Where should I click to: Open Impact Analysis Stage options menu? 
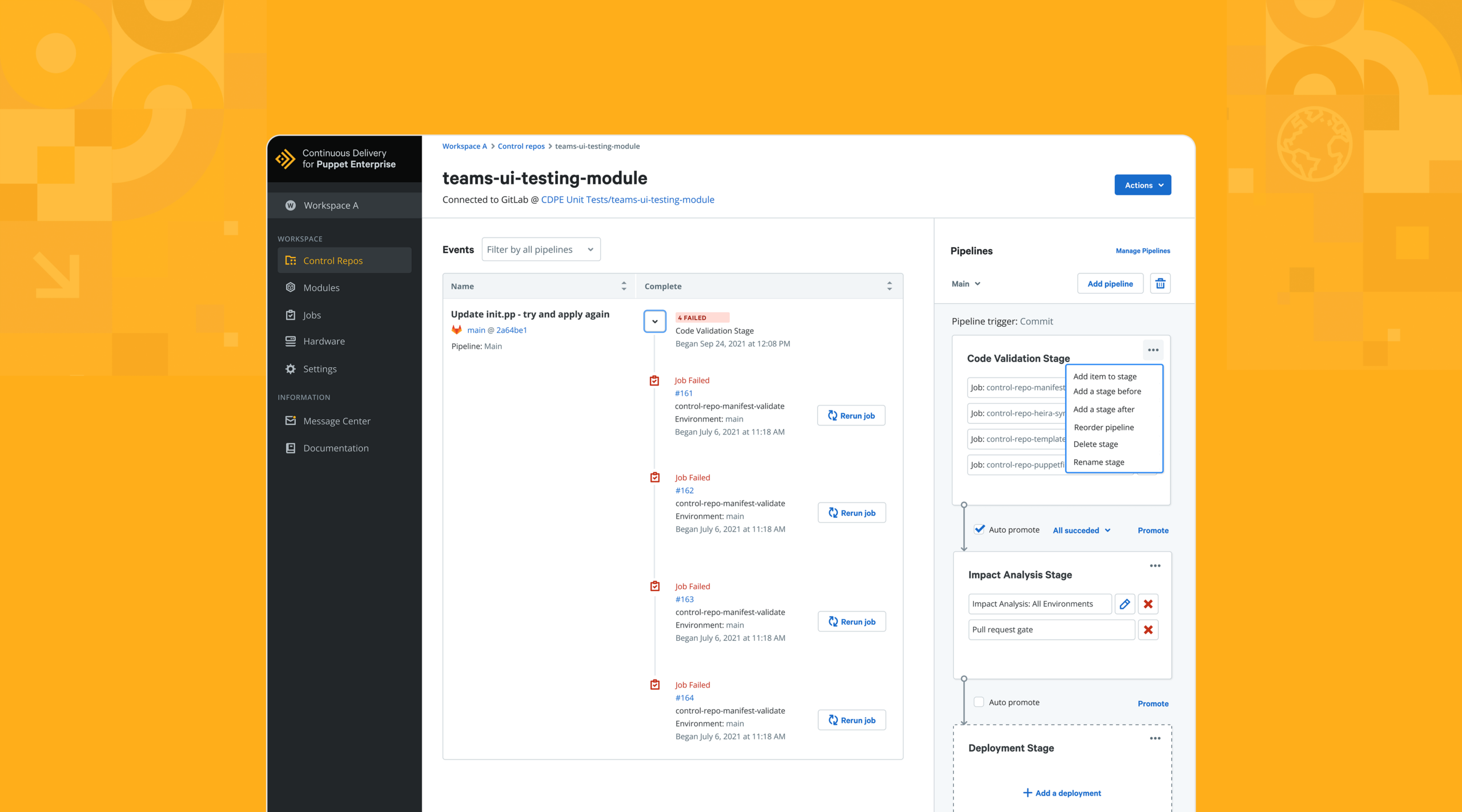[x=1155, y=566]
